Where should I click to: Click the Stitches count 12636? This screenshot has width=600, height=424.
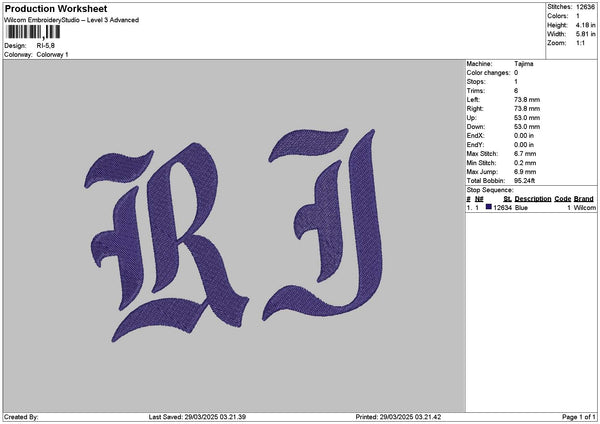tap(586, 6)
